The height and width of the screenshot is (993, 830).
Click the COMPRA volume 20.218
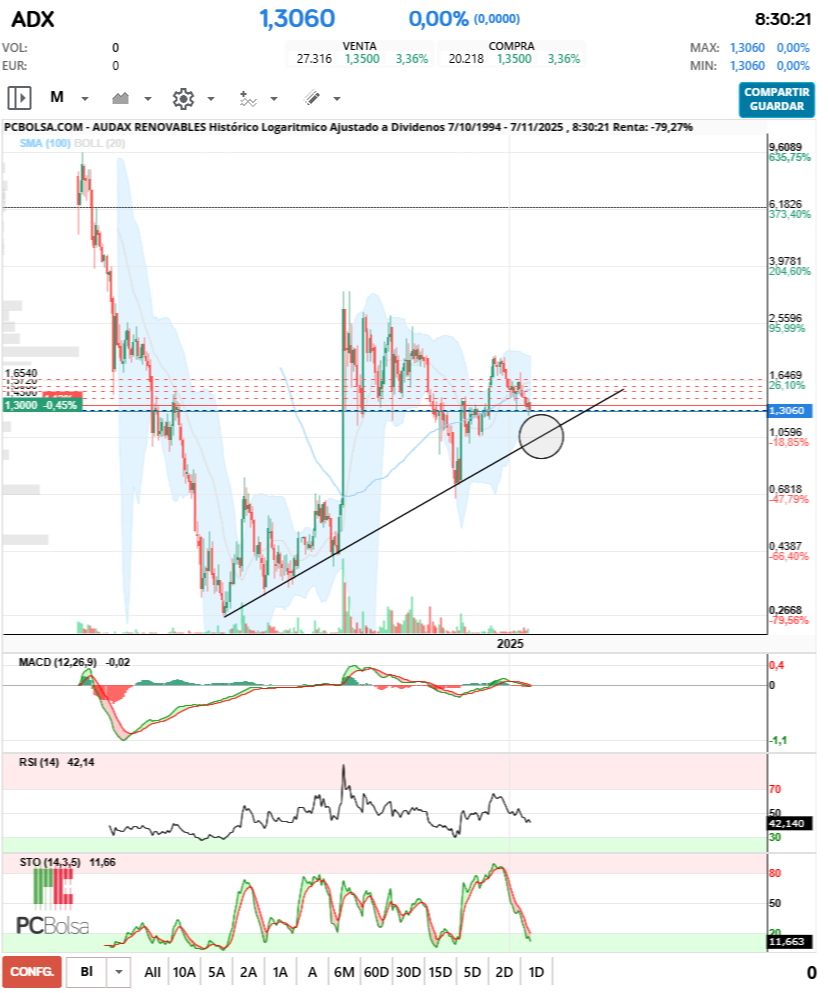point(466,59)
